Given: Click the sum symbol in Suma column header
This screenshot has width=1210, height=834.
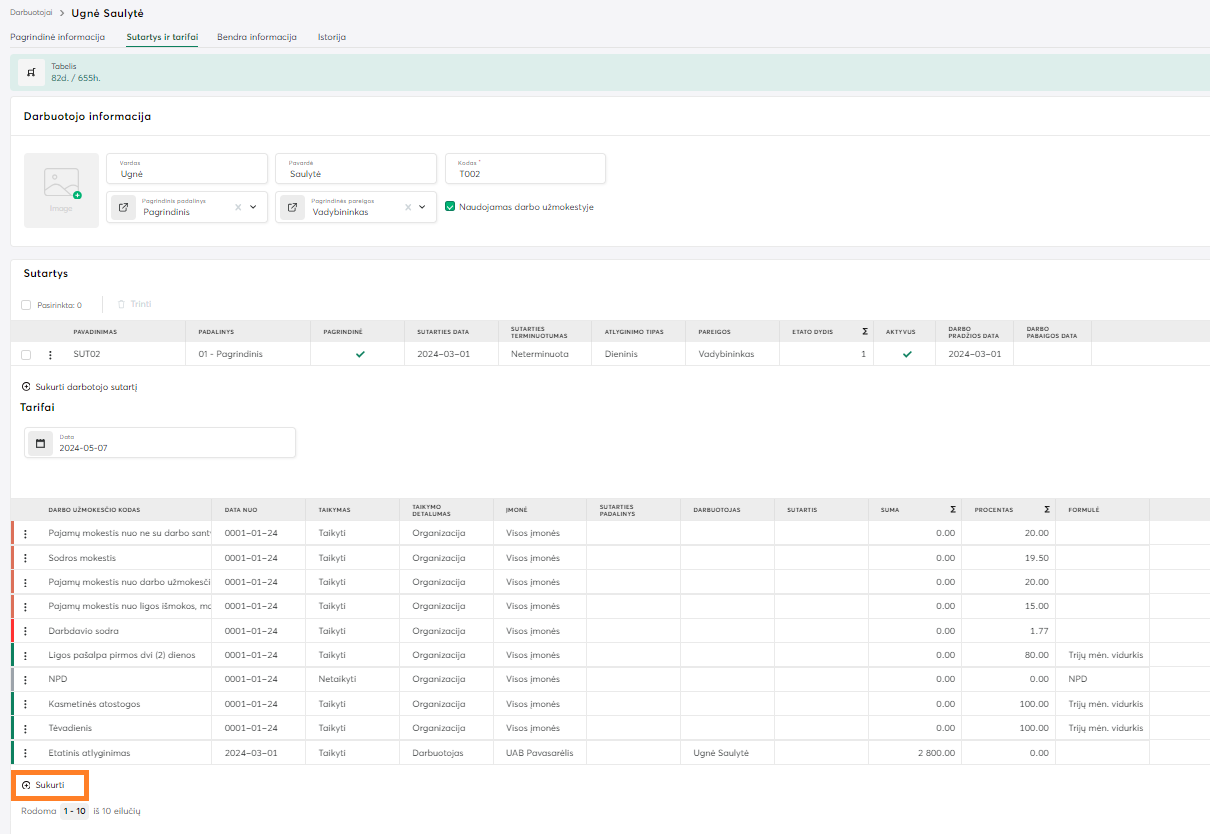Looking at the screenshot, I should [x=952, y=510].
